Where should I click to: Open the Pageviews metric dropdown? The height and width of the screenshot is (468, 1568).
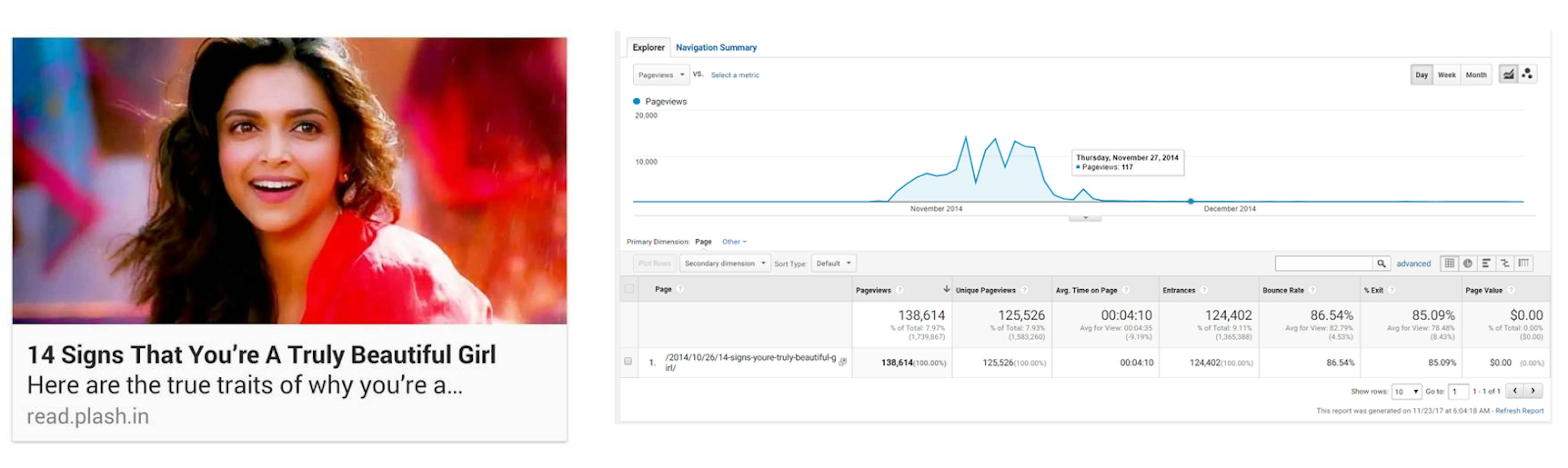click(661, 75)
